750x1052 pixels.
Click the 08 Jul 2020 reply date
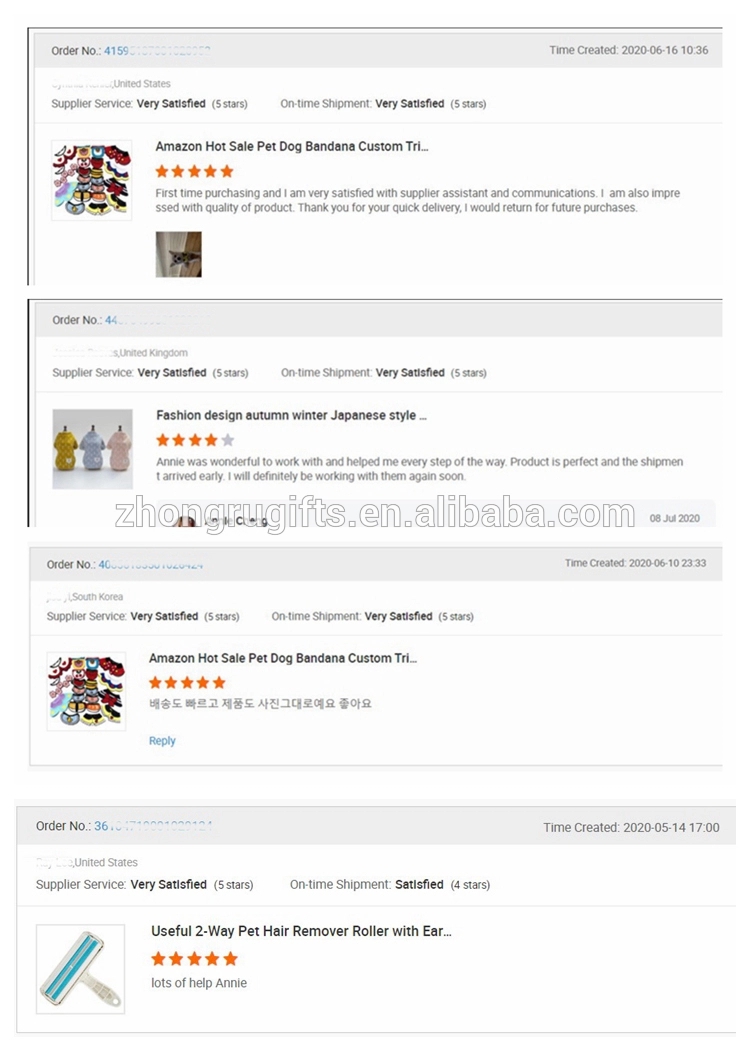(x=674, y=518)
